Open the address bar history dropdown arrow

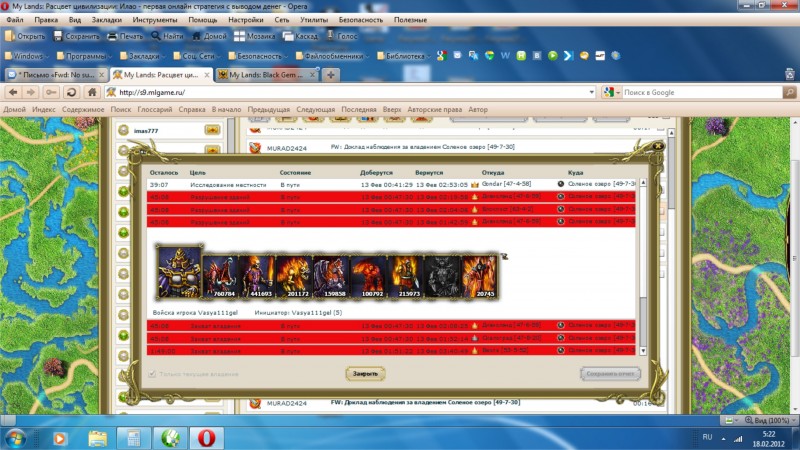click(x=591, y=92)
